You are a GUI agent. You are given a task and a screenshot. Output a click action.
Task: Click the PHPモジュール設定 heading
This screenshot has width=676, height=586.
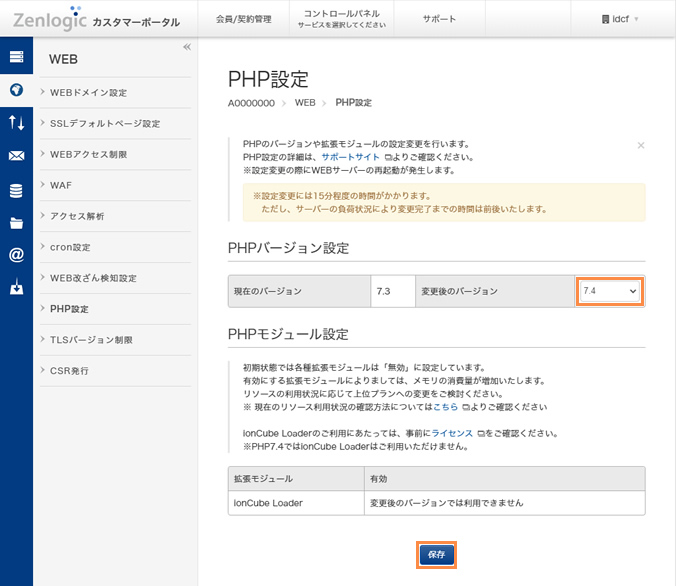tap(288, 334)
